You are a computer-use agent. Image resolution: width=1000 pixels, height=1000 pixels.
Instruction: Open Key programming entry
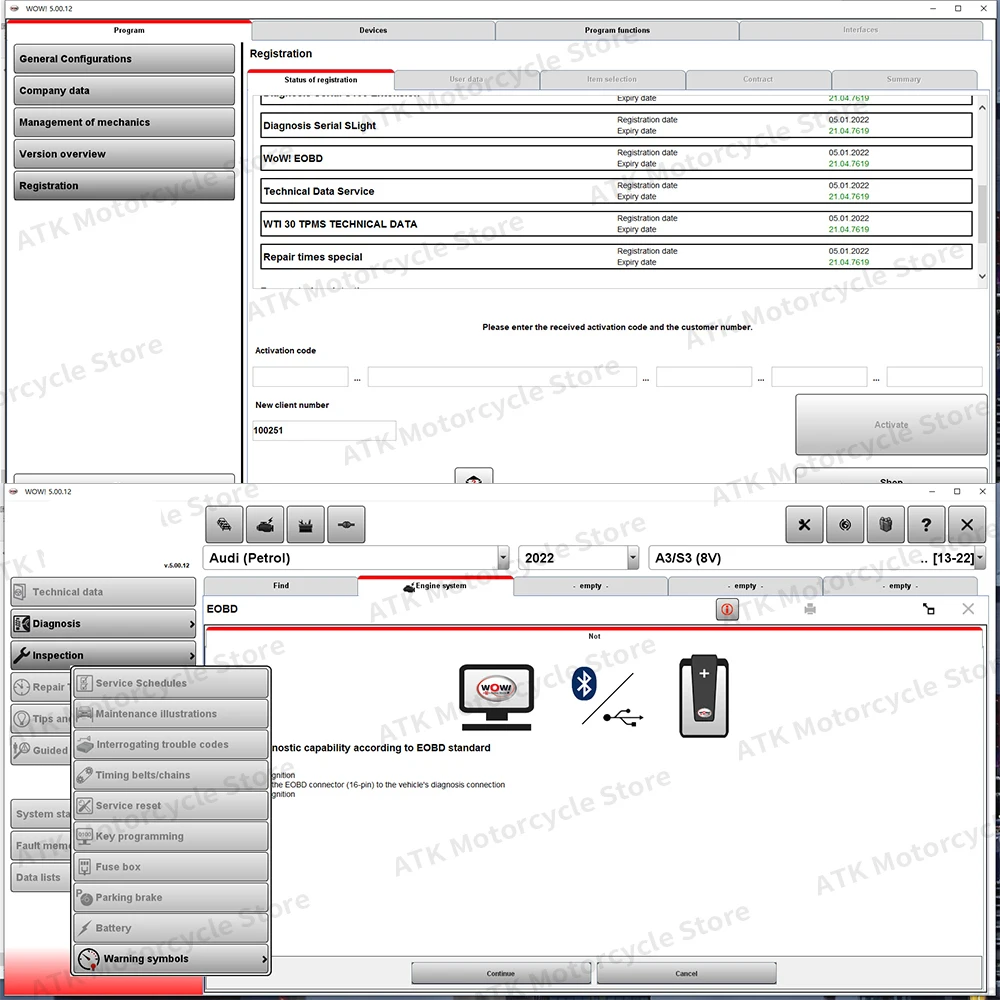(171, 836)
